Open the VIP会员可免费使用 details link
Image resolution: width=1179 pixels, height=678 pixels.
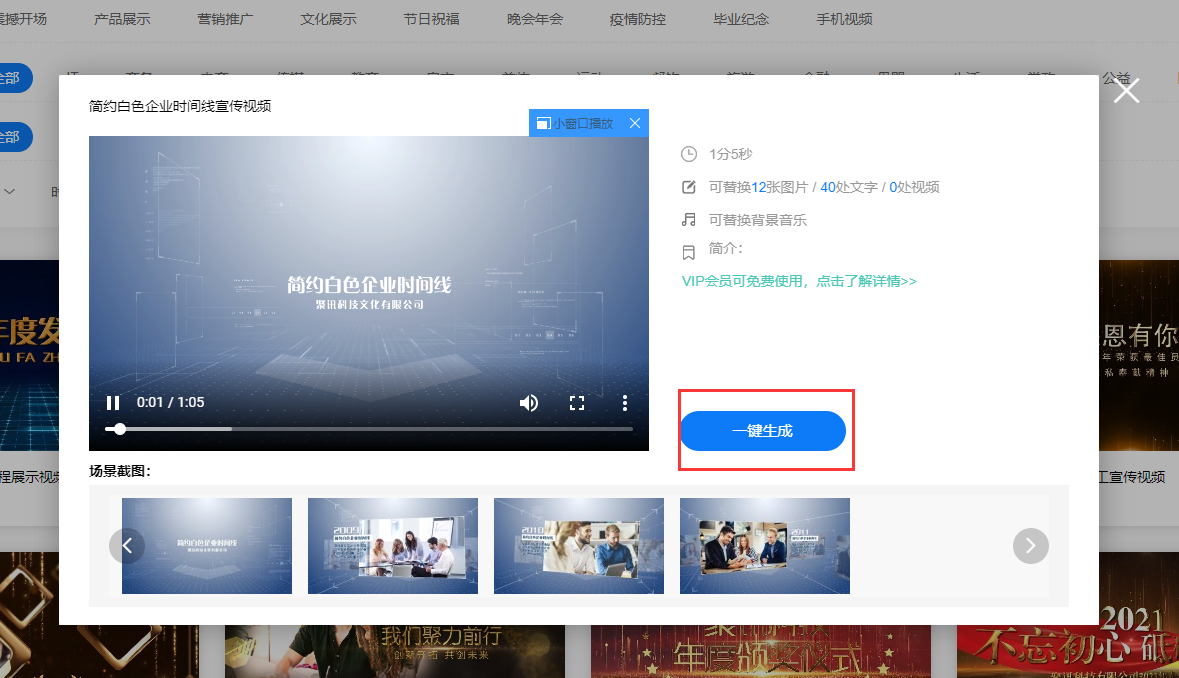point(799,281)
